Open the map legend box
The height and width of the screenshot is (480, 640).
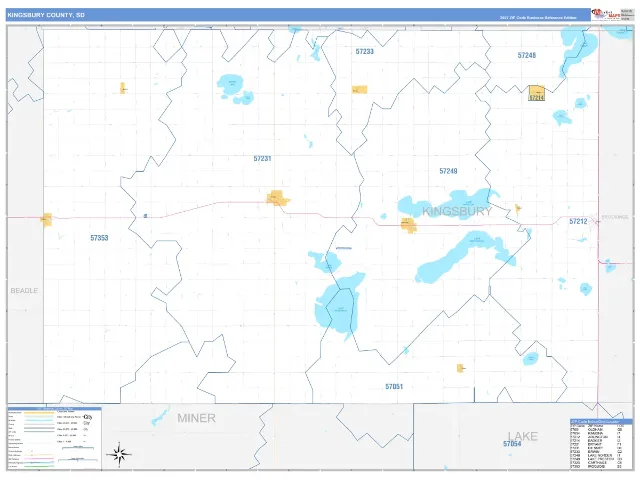coord(54,438)
